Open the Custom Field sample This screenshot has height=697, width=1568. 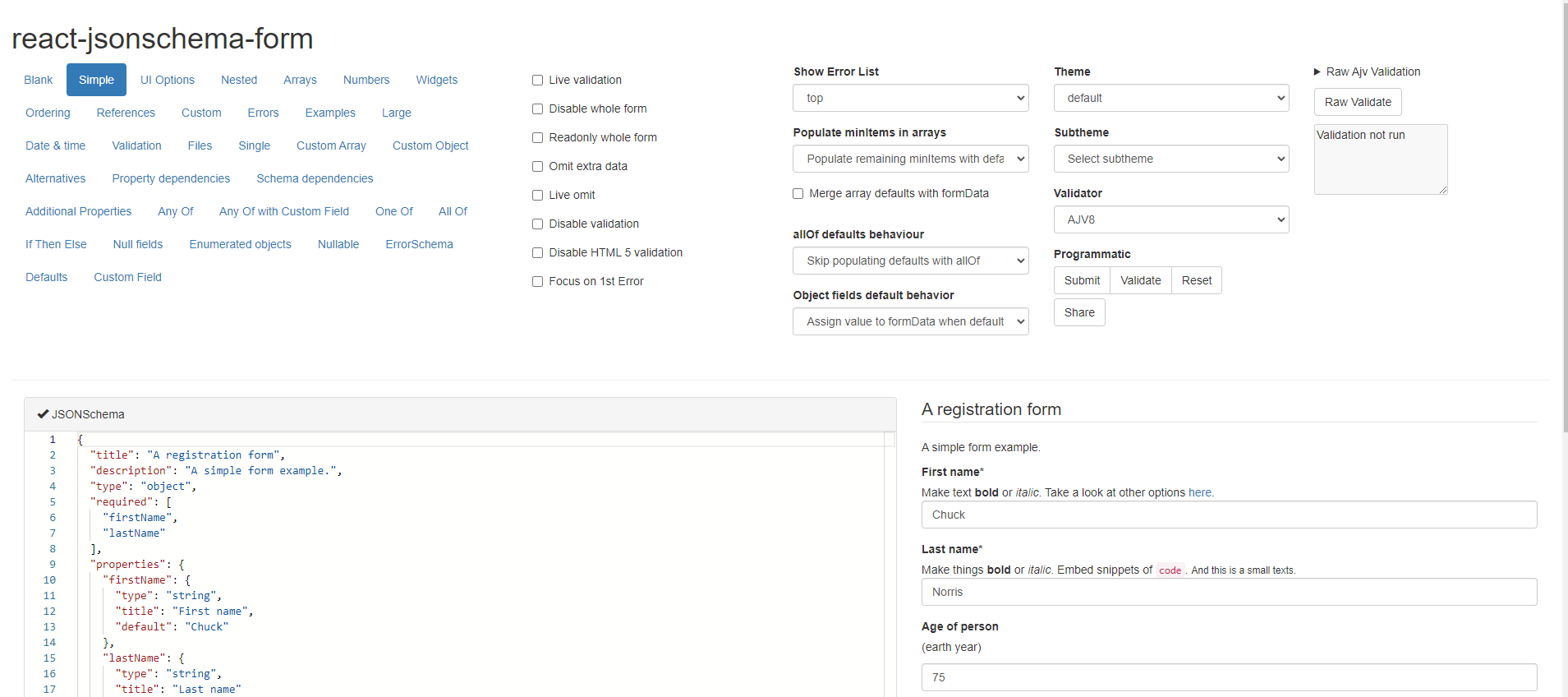[x=127, y=277]
